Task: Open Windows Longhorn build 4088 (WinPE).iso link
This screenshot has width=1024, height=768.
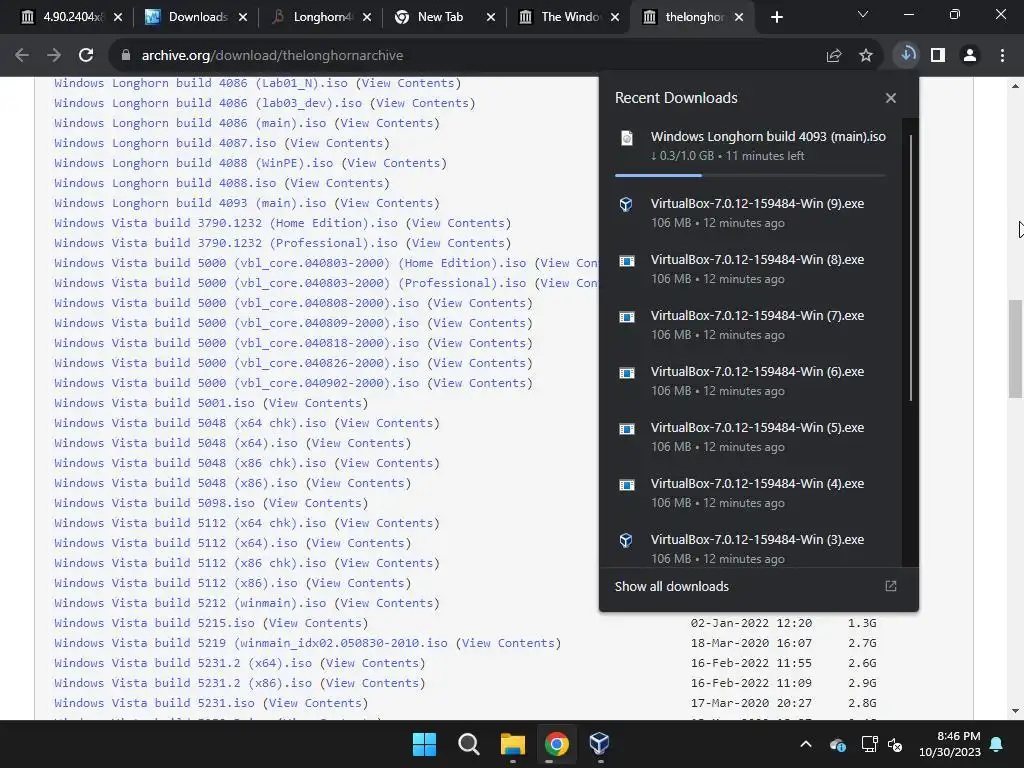Action: pyautogui.click(x=193, y=163)
